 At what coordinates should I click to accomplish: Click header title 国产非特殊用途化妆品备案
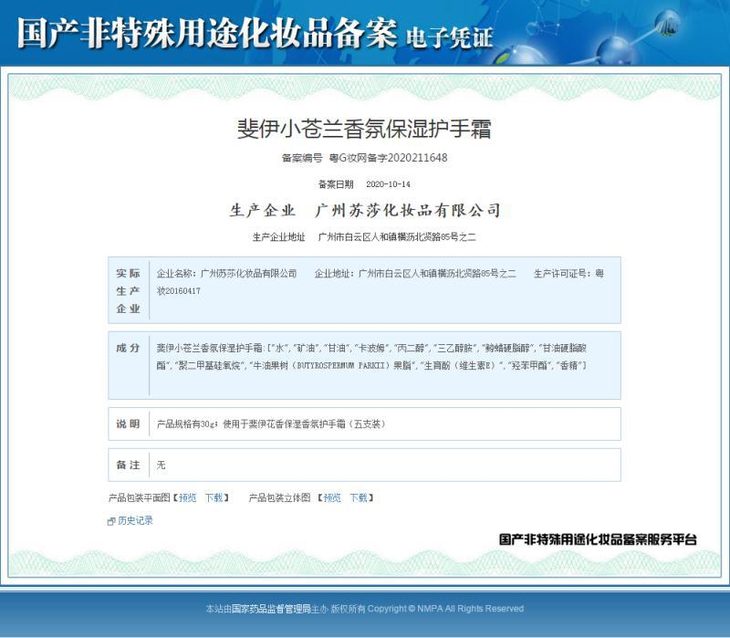coord(207,33)
